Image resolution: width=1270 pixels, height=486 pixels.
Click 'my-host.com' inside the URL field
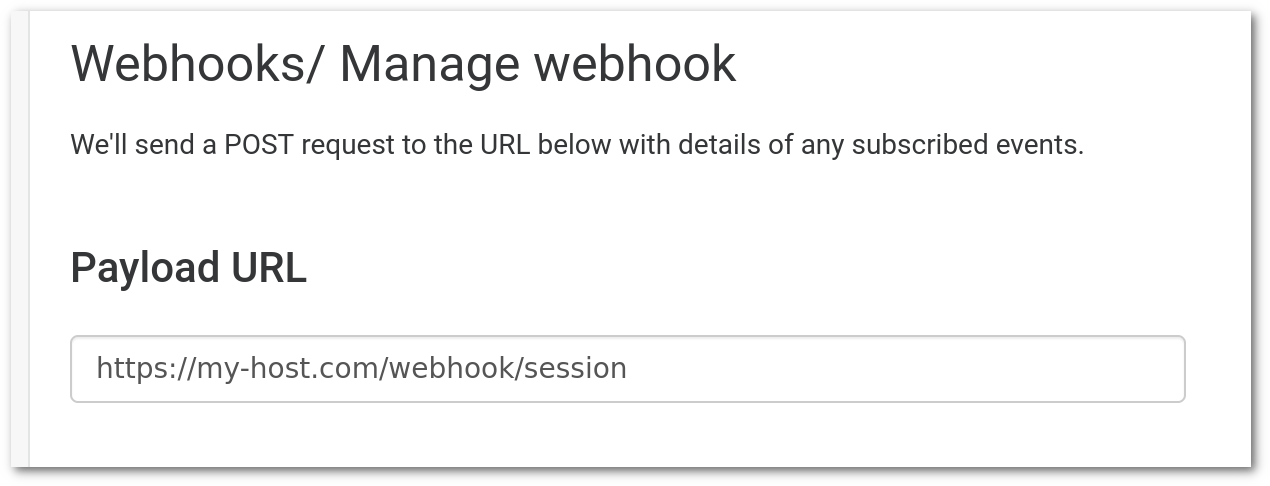tap(275, 370)
